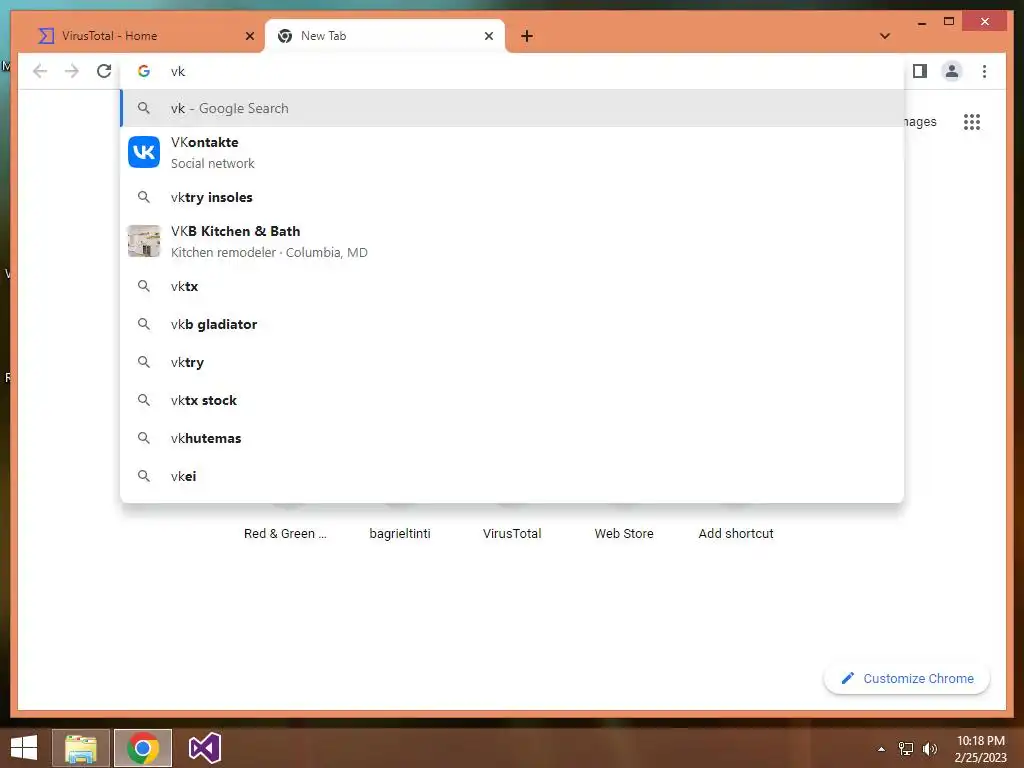This screenshot has width=1024, height=768.
Task: Open the network tray icon
Action: pyautogui.click(x=906, y=749)
